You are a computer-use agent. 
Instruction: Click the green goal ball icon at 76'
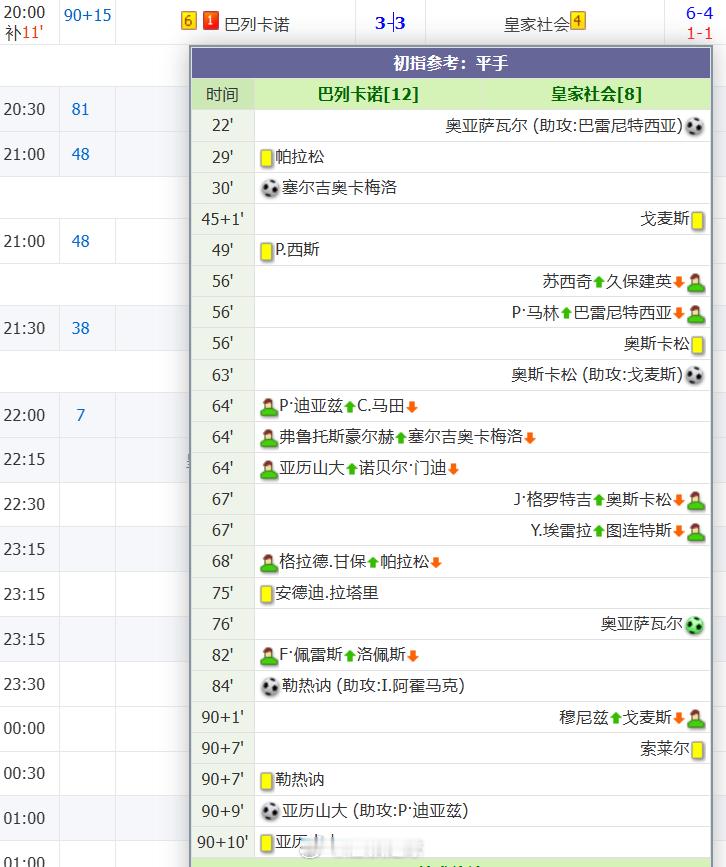point(694,625)
